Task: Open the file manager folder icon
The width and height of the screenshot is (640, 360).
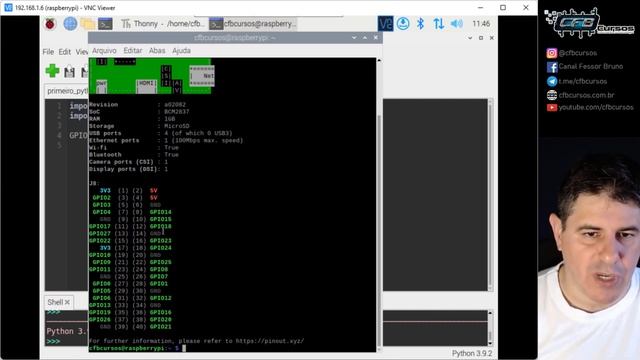Action: coord(87,24)
